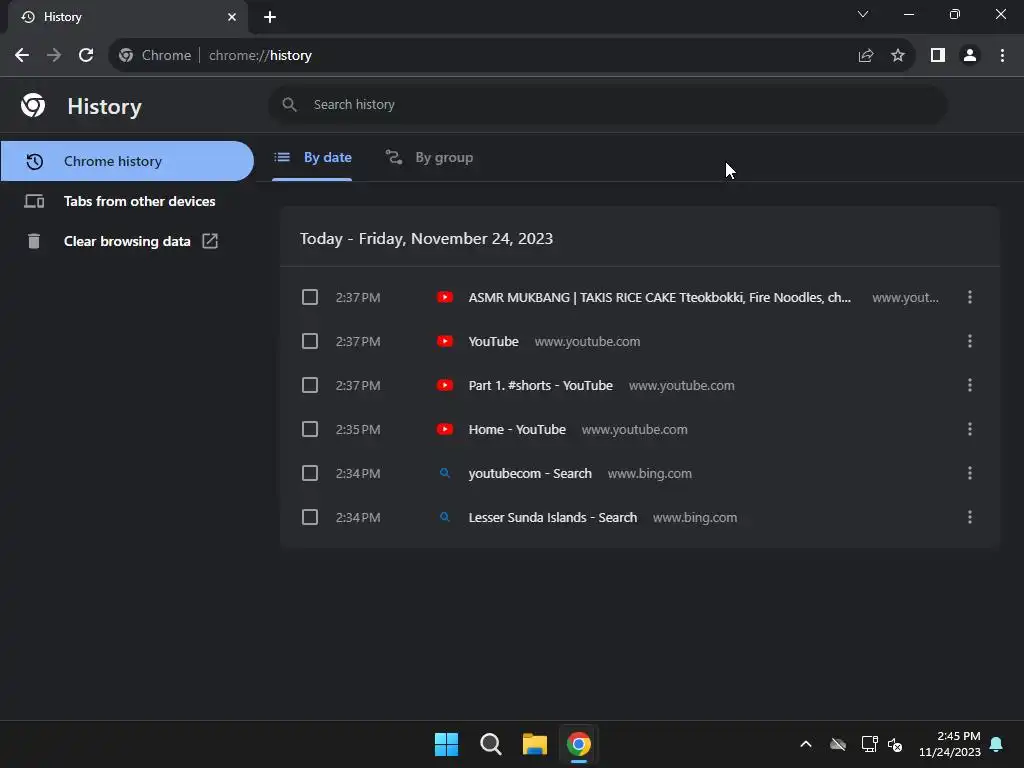
Task: Click the Chrome logo beside History title
Action: coord(33,105)
